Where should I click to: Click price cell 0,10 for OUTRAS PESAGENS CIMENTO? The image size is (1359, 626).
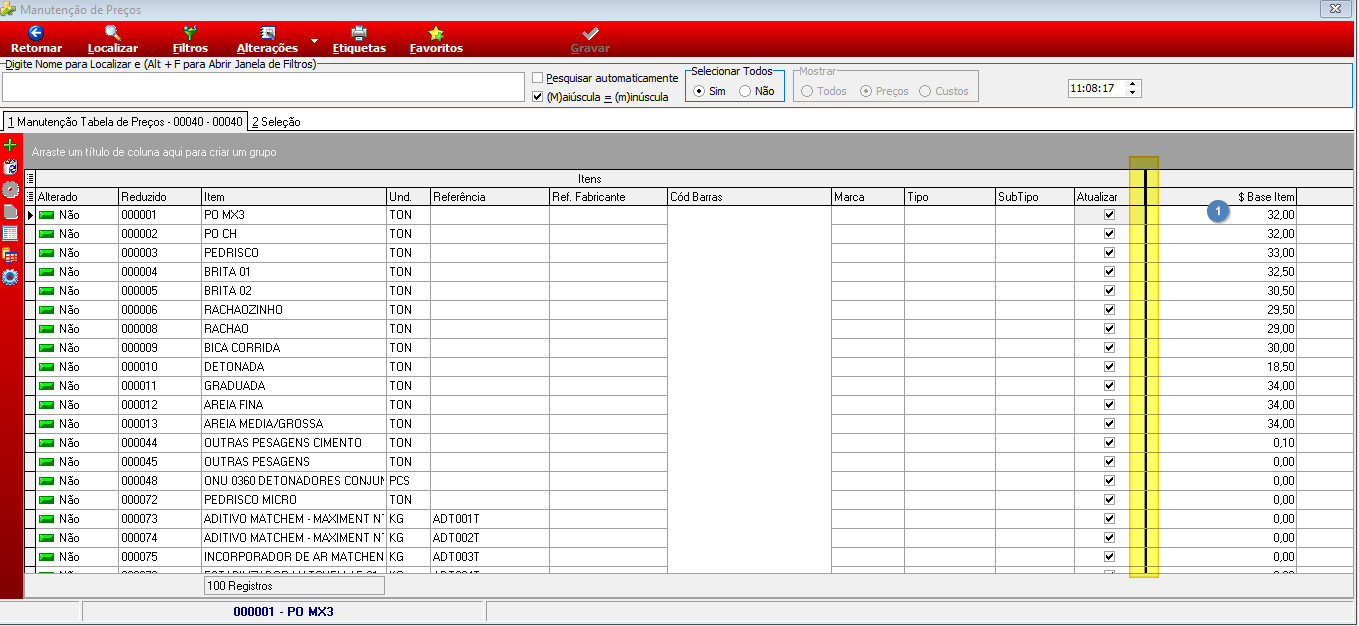[x=1228, y=443]
